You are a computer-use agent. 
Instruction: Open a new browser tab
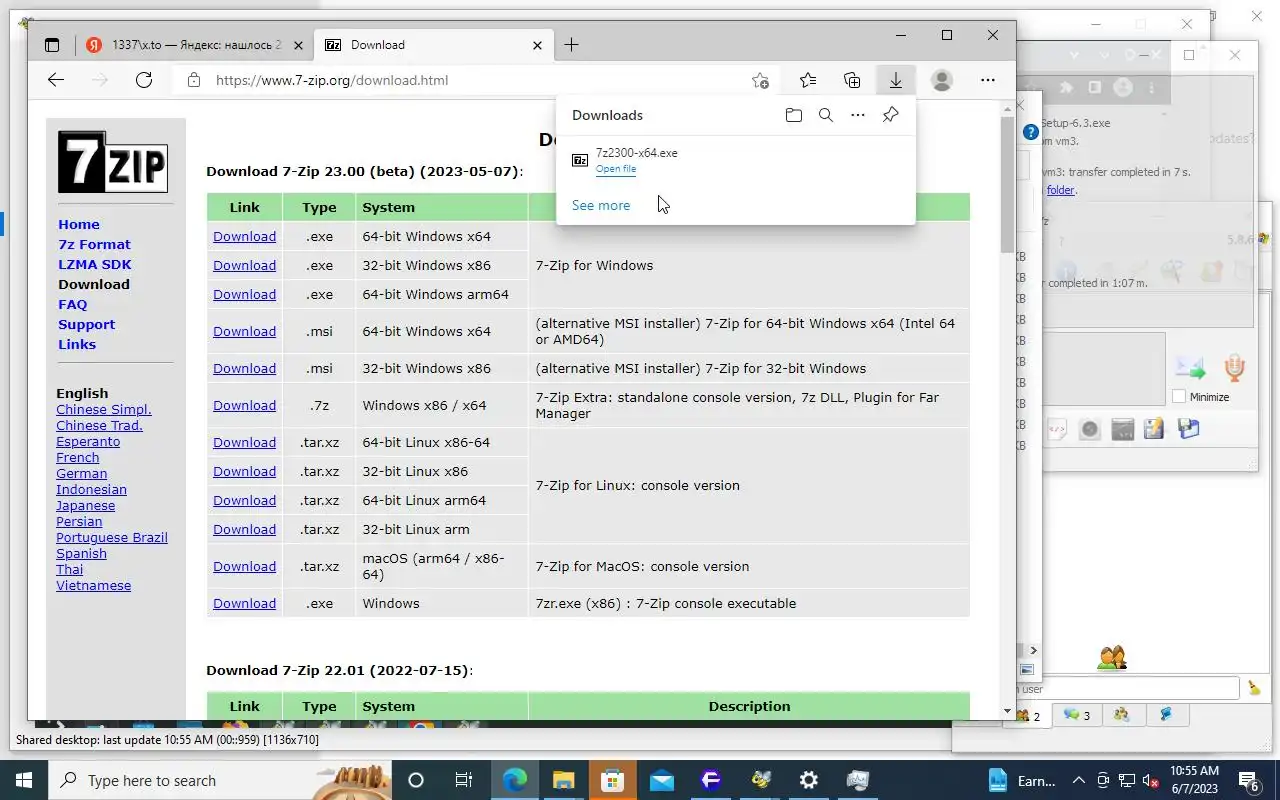tap(571, 45)
